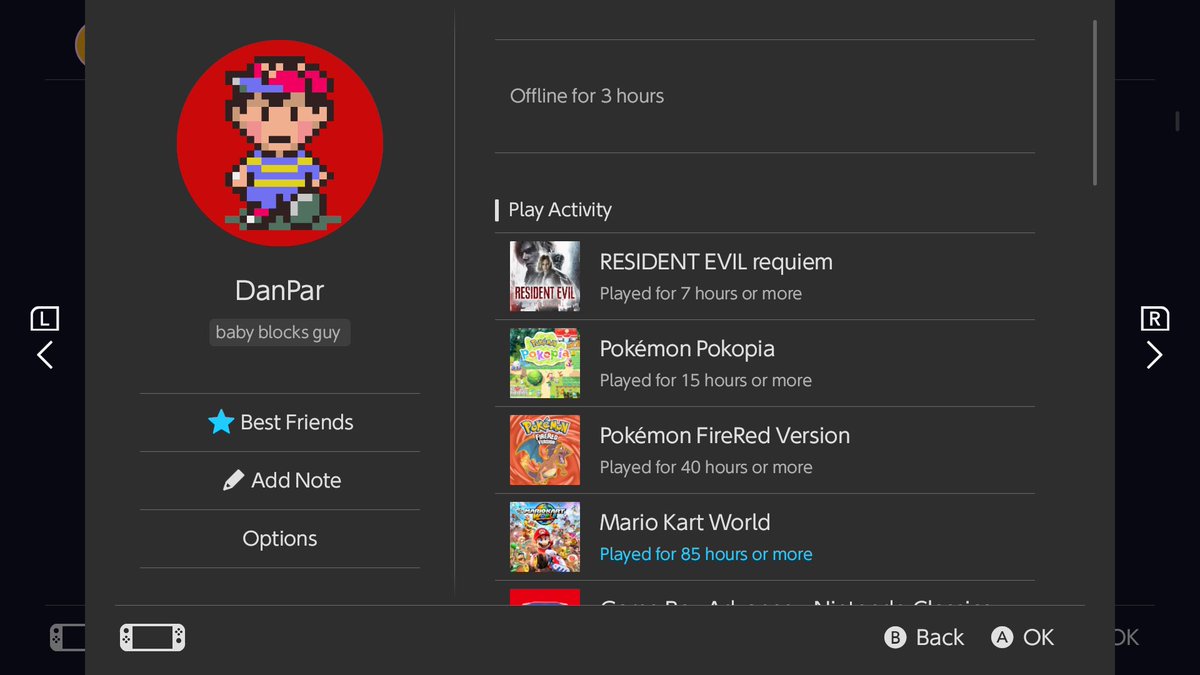Viewport: 1200px width, 675px height.
Task: Click the B button icon next to Back
Action: click(895, 637)
